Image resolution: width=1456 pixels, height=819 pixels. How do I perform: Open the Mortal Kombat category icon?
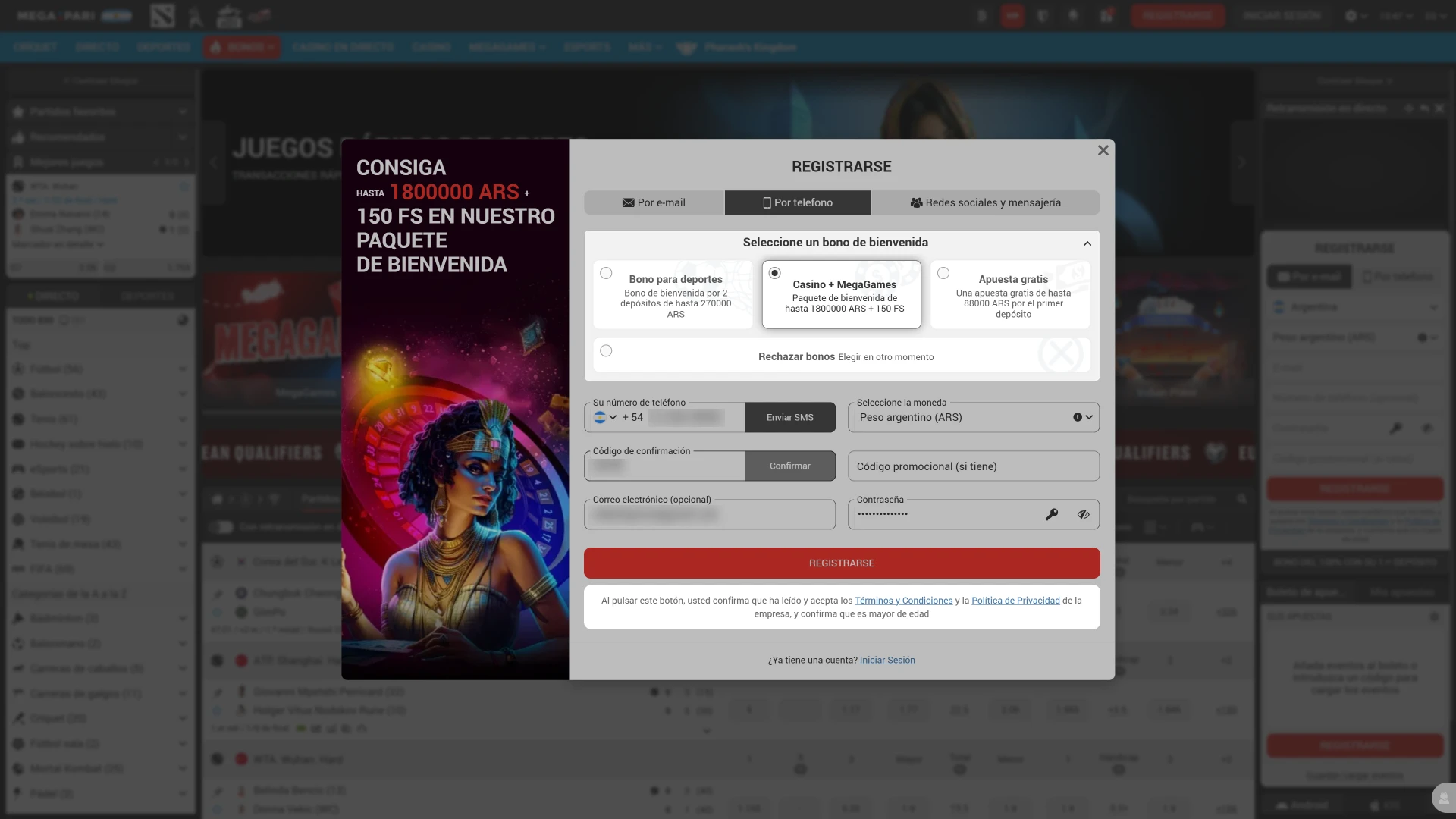19,768
